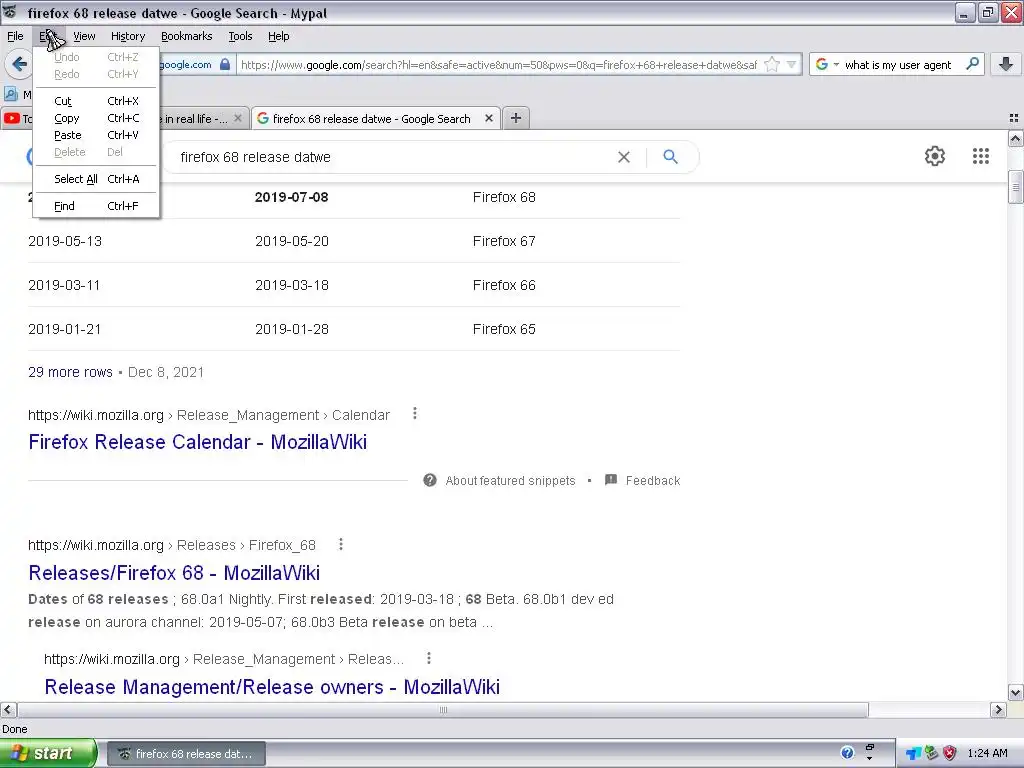The image size is (1024, 768).
Task: Click the '2019-07-08' date cell
Action: [291, 197]
